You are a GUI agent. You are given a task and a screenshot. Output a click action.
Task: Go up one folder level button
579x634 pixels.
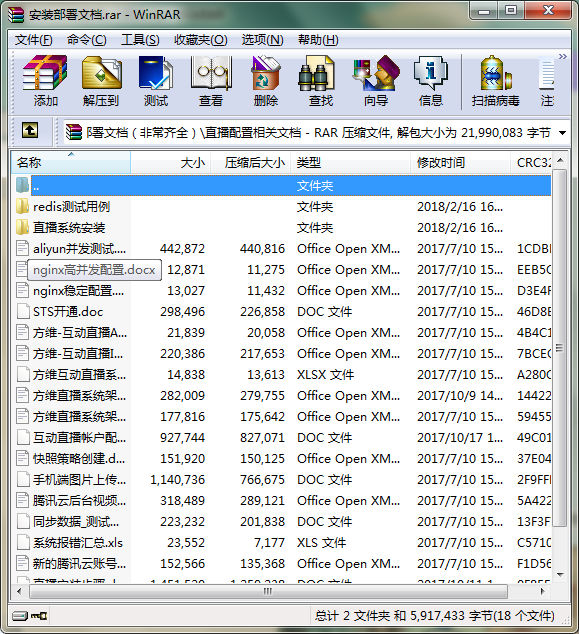click(x=30, y=131)
